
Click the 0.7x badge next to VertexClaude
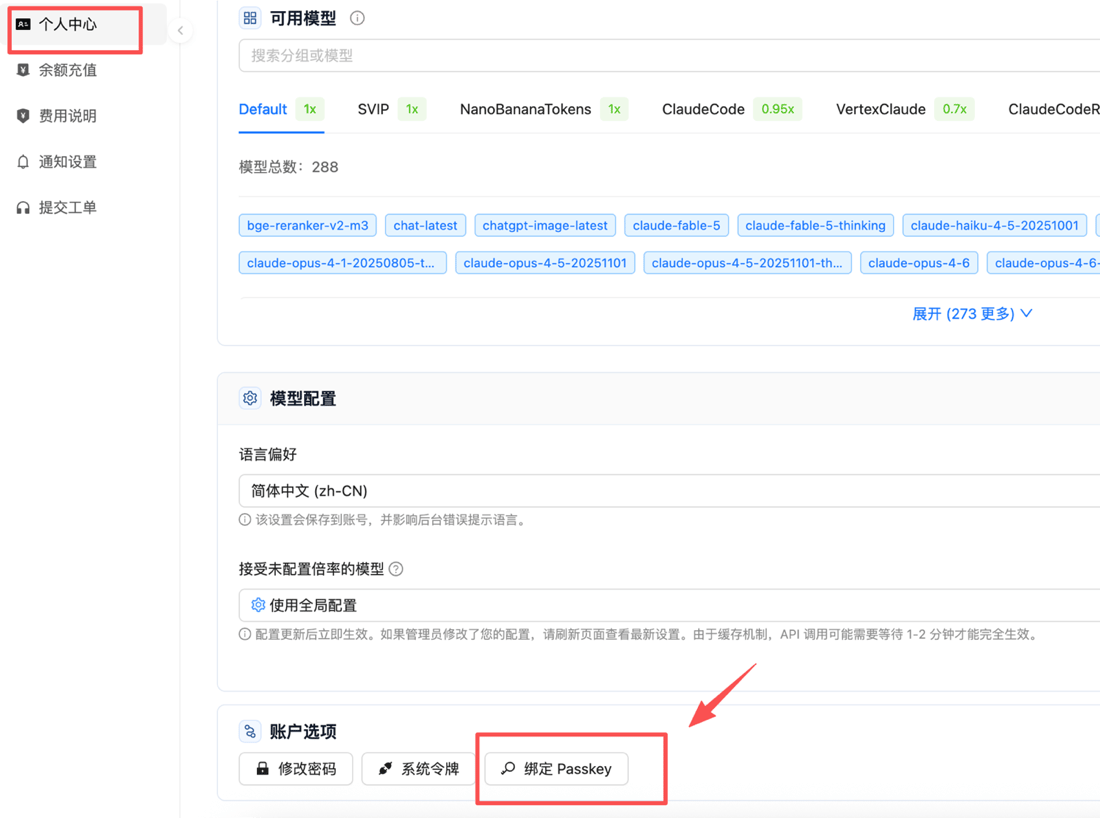(x=954, y=109)
